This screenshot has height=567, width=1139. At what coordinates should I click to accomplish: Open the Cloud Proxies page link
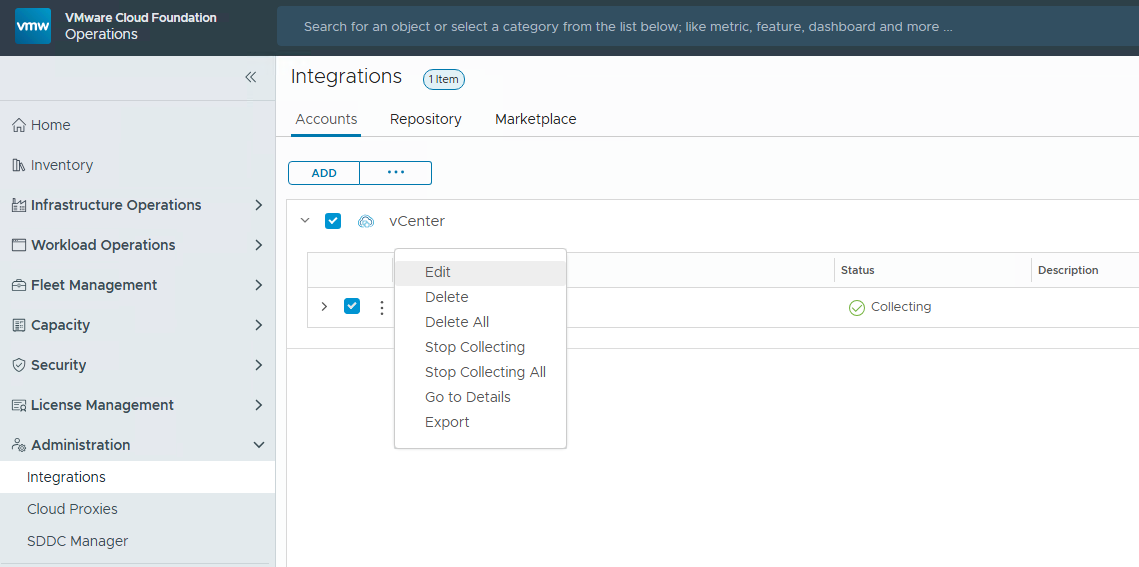pos(72,509)
